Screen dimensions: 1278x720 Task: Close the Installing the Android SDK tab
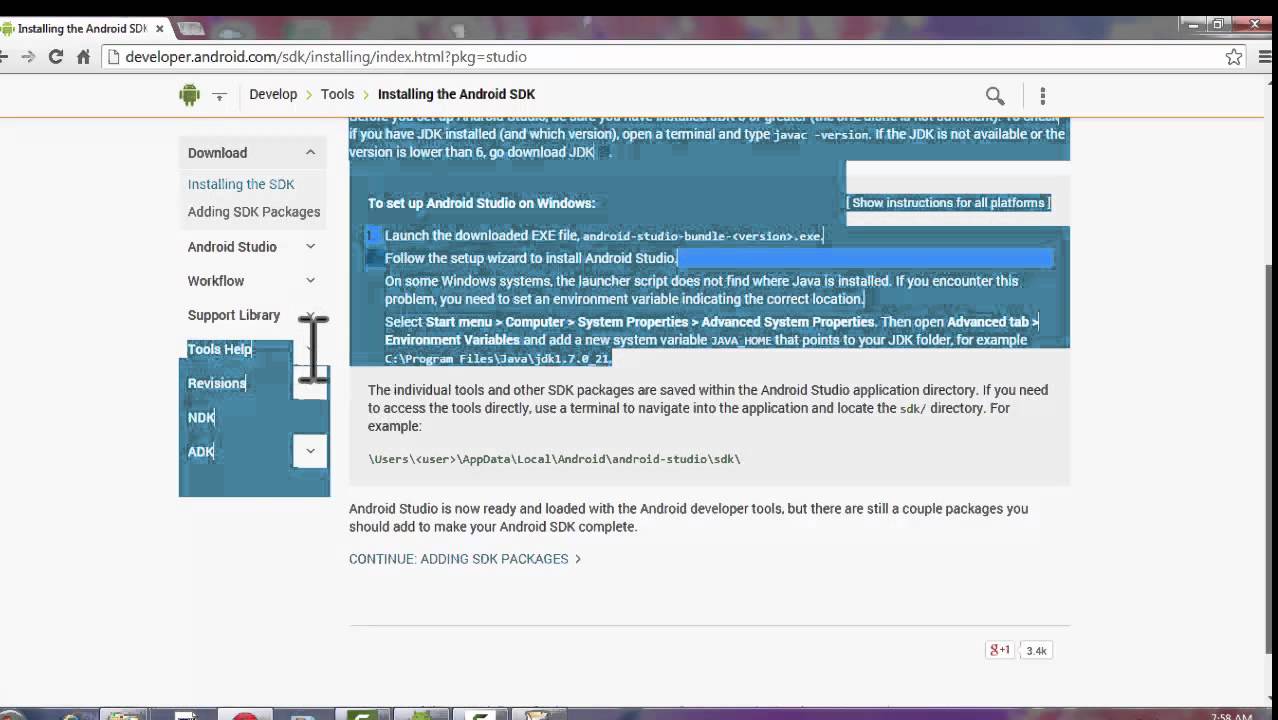pyautogui.click(x=159, y=28)
